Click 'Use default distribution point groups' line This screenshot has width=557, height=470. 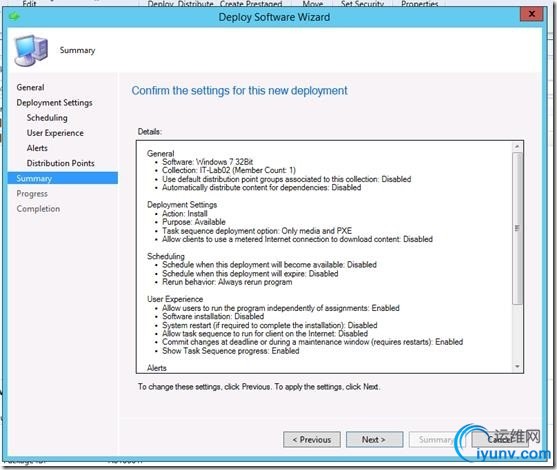(x=287, y=179)
